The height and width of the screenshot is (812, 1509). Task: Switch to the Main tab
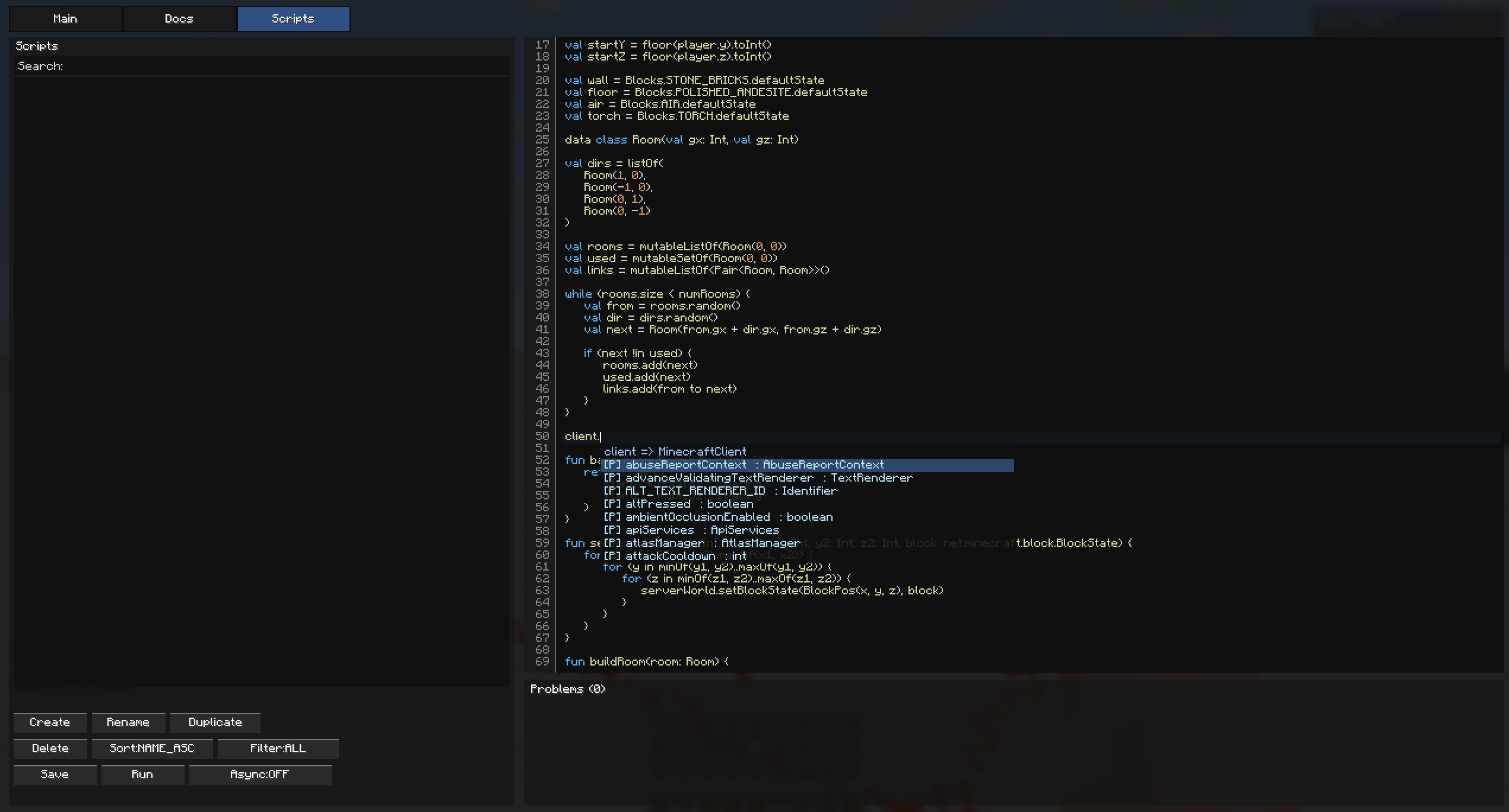[65, 19]
